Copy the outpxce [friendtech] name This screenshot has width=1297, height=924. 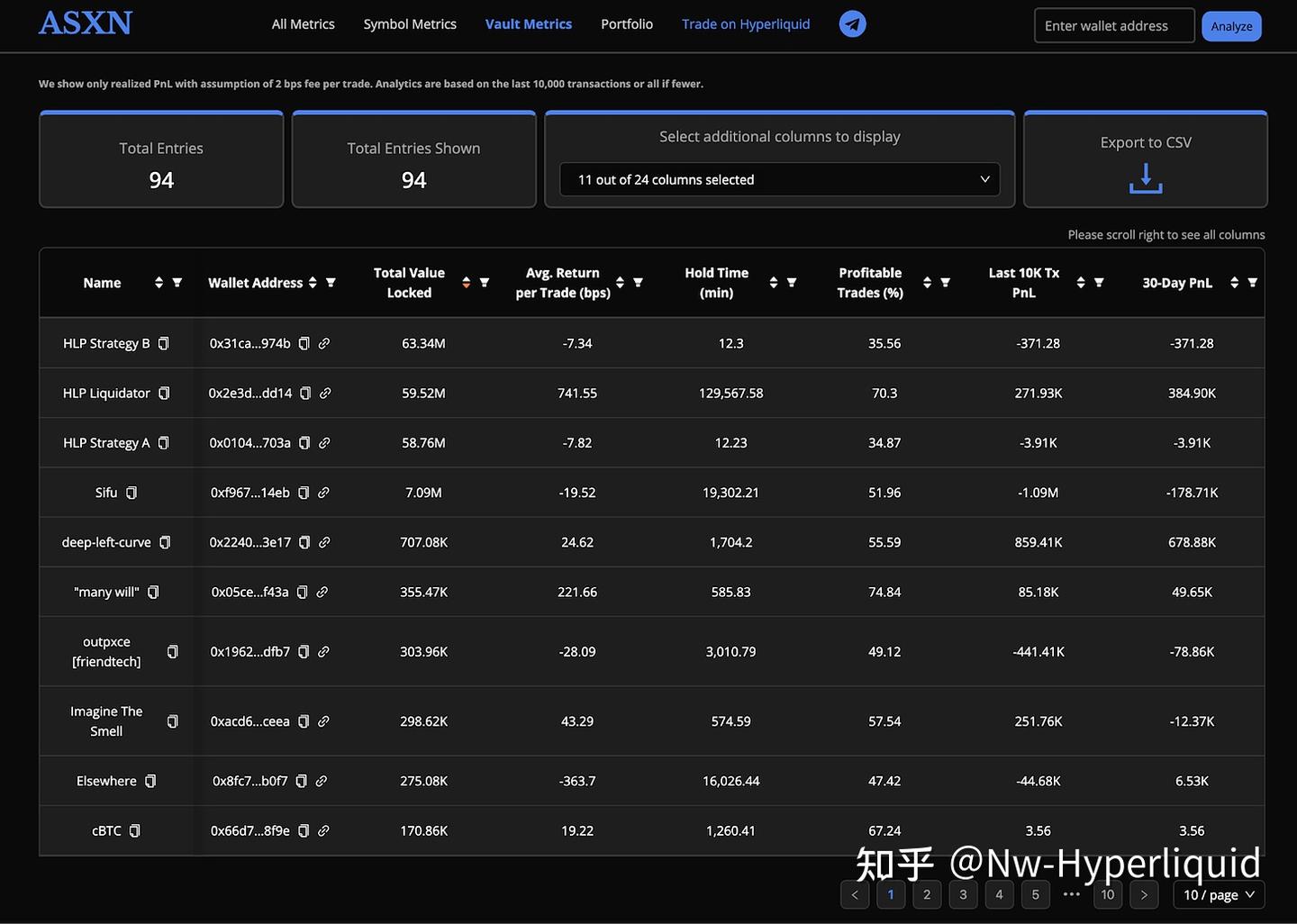pos(173,651)
